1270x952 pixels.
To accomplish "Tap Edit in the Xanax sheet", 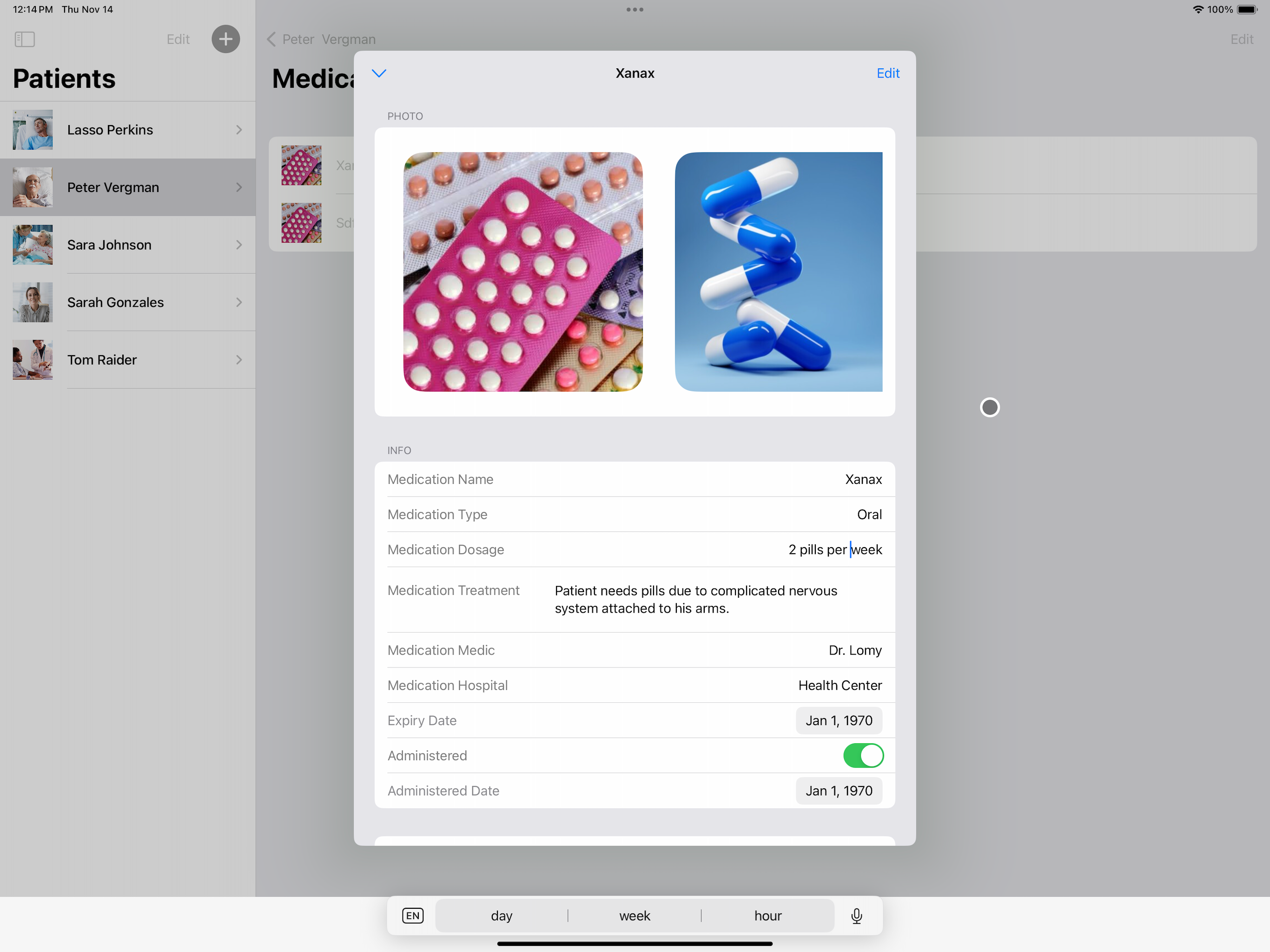I will tap(887, 73).
